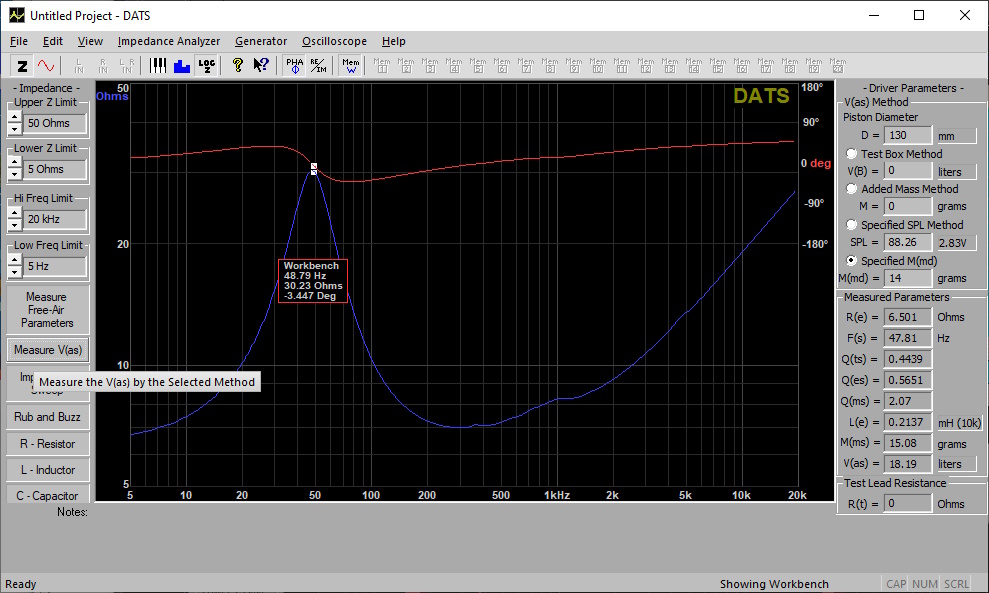Click the piano keys toolbar icon
The width and height of the screenshot is (989, 593).
pyautogui.click(x=159, y=66)
